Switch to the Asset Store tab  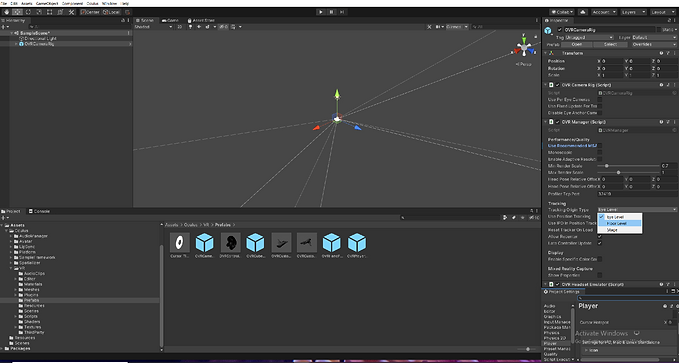point(201,20)
